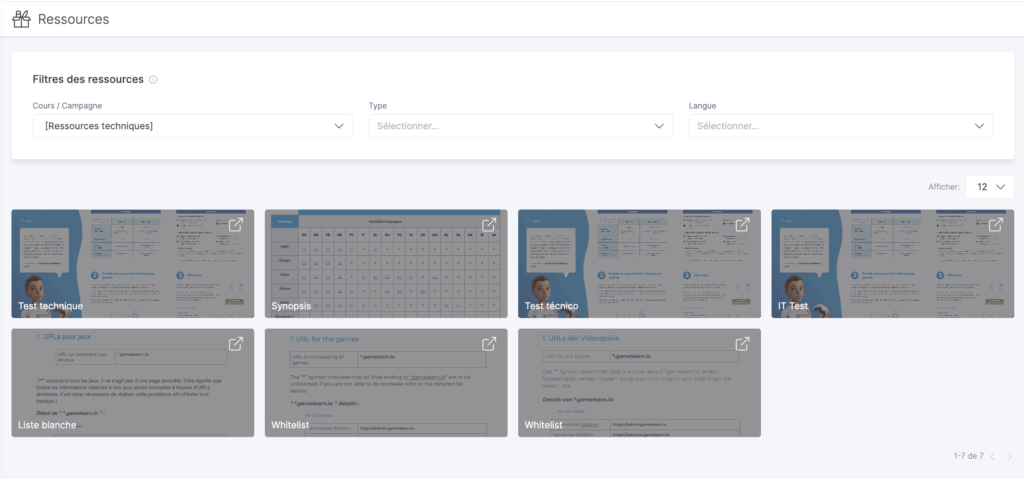Go to the previous page arrow
This screenshot has height=479, width=1024.
click(992, 456)
